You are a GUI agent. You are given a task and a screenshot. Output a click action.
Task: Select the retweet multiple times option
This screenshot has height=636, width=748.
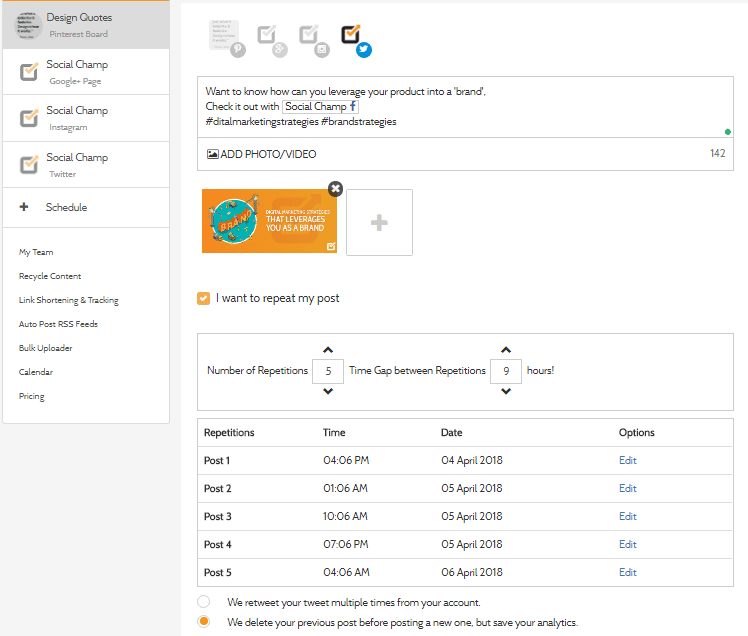tap(204, 602)
